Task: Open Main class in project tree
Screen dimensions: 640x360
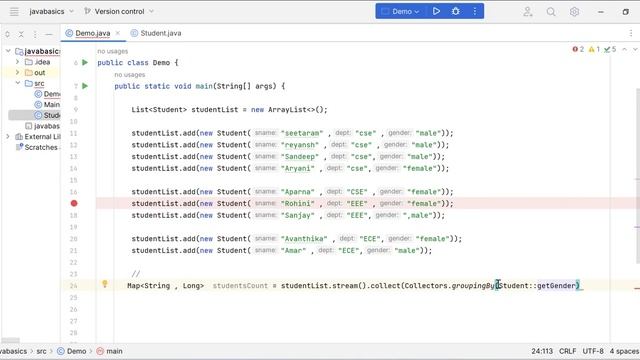Action: 47,104
